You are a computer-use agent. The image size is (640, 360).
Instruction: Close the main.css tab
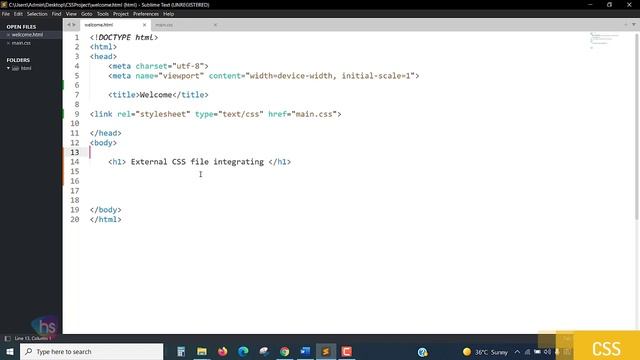(215, 25)
